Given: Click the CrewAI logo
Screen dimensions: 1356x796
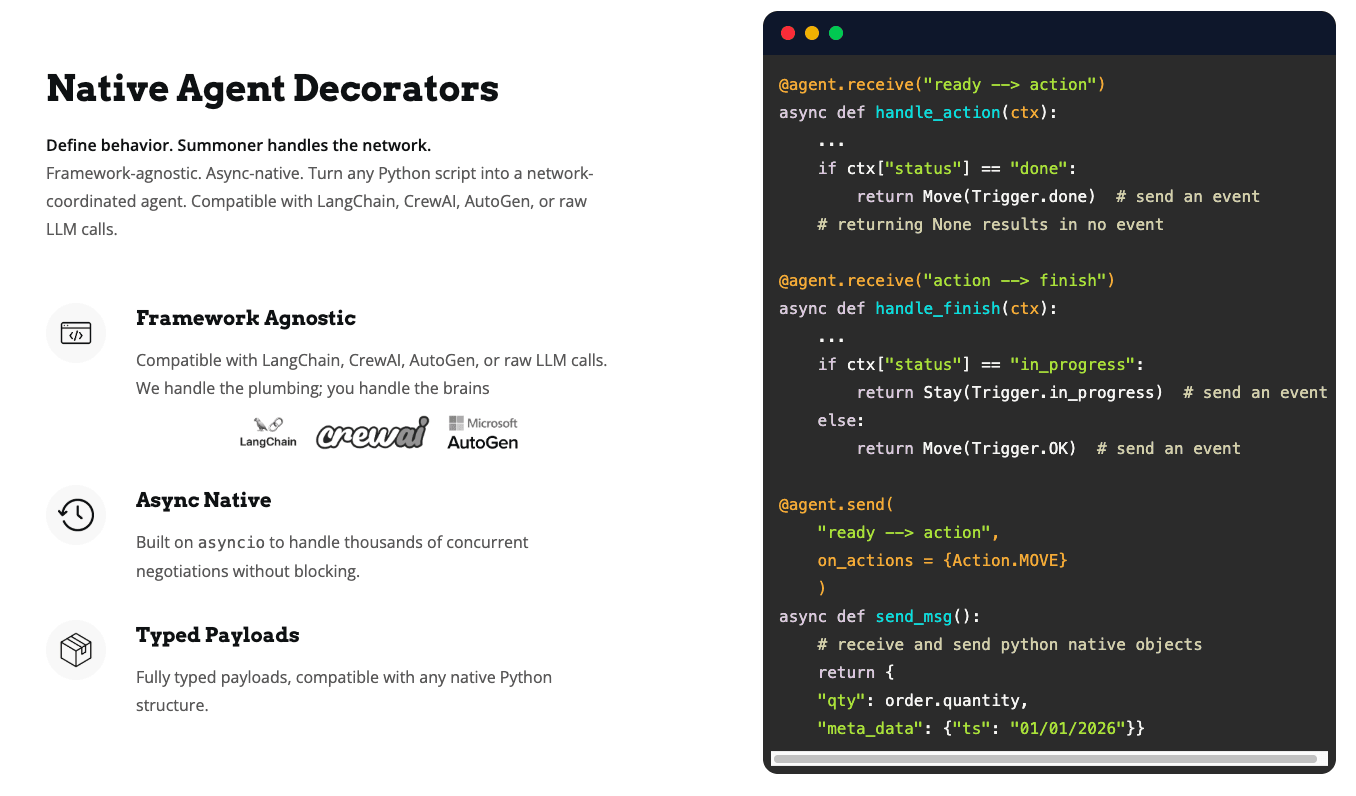Looking at the screenshot, I should (x=372, y=433).
